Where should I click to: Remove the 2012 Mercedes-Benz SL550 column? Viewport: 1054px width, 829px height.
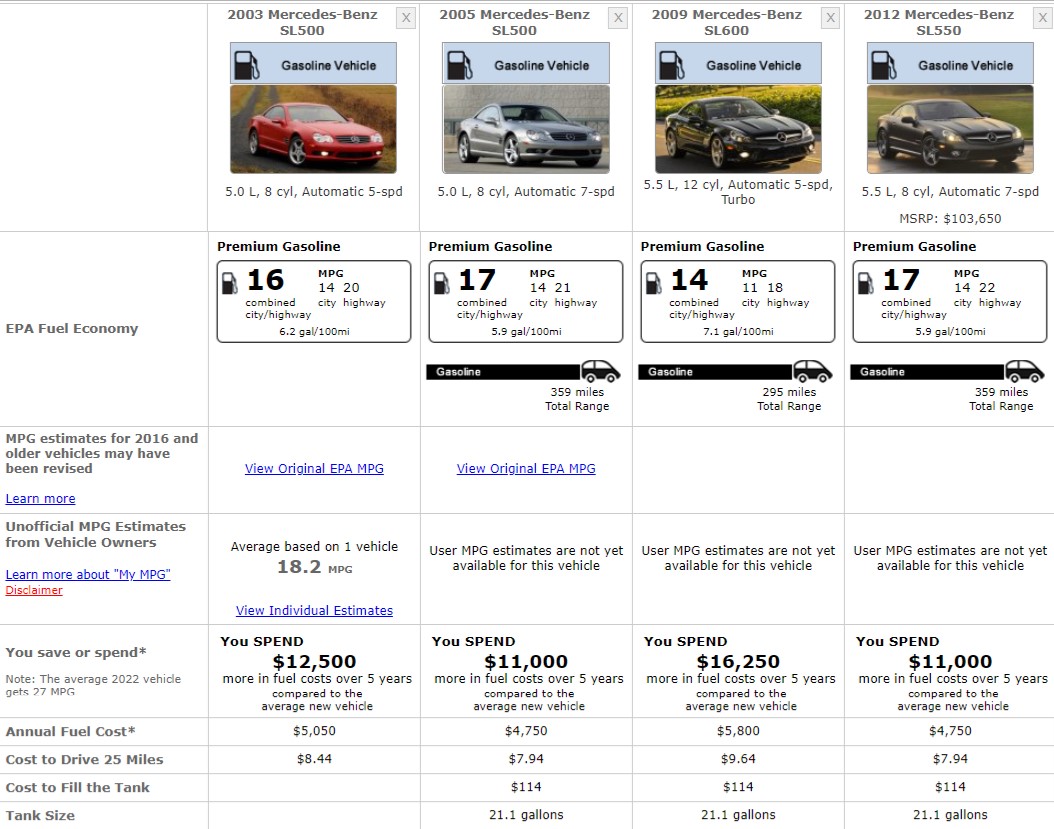(1043, 18)
